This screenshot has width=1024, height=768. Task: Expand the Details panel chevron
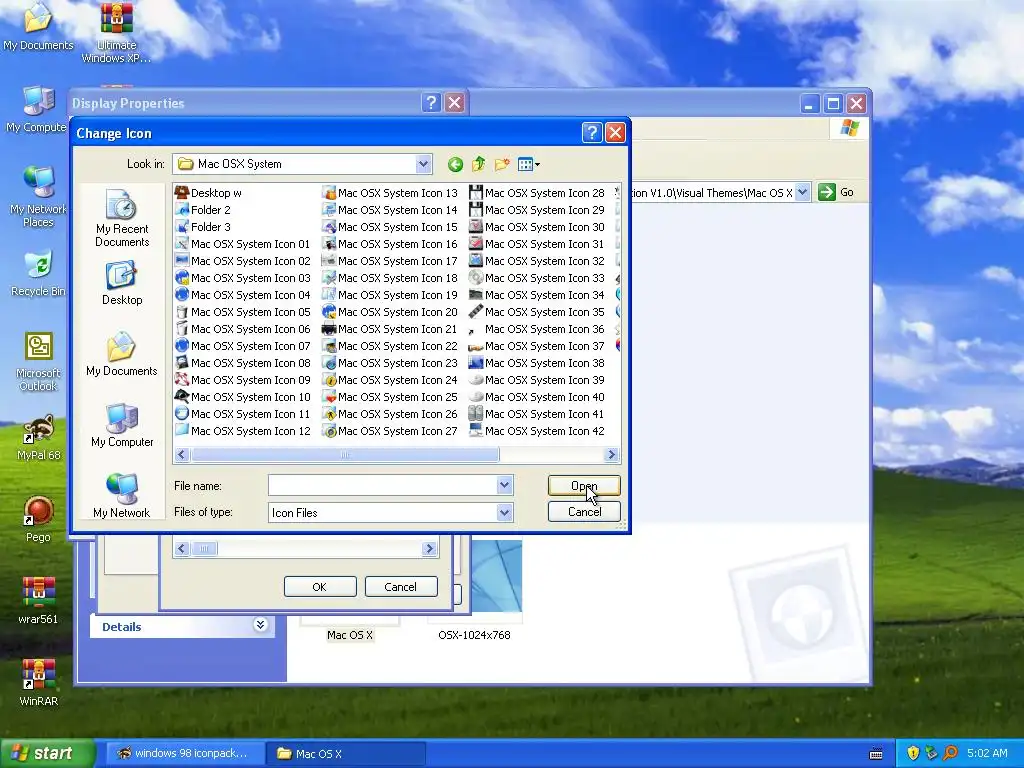(x=260, y=625)
